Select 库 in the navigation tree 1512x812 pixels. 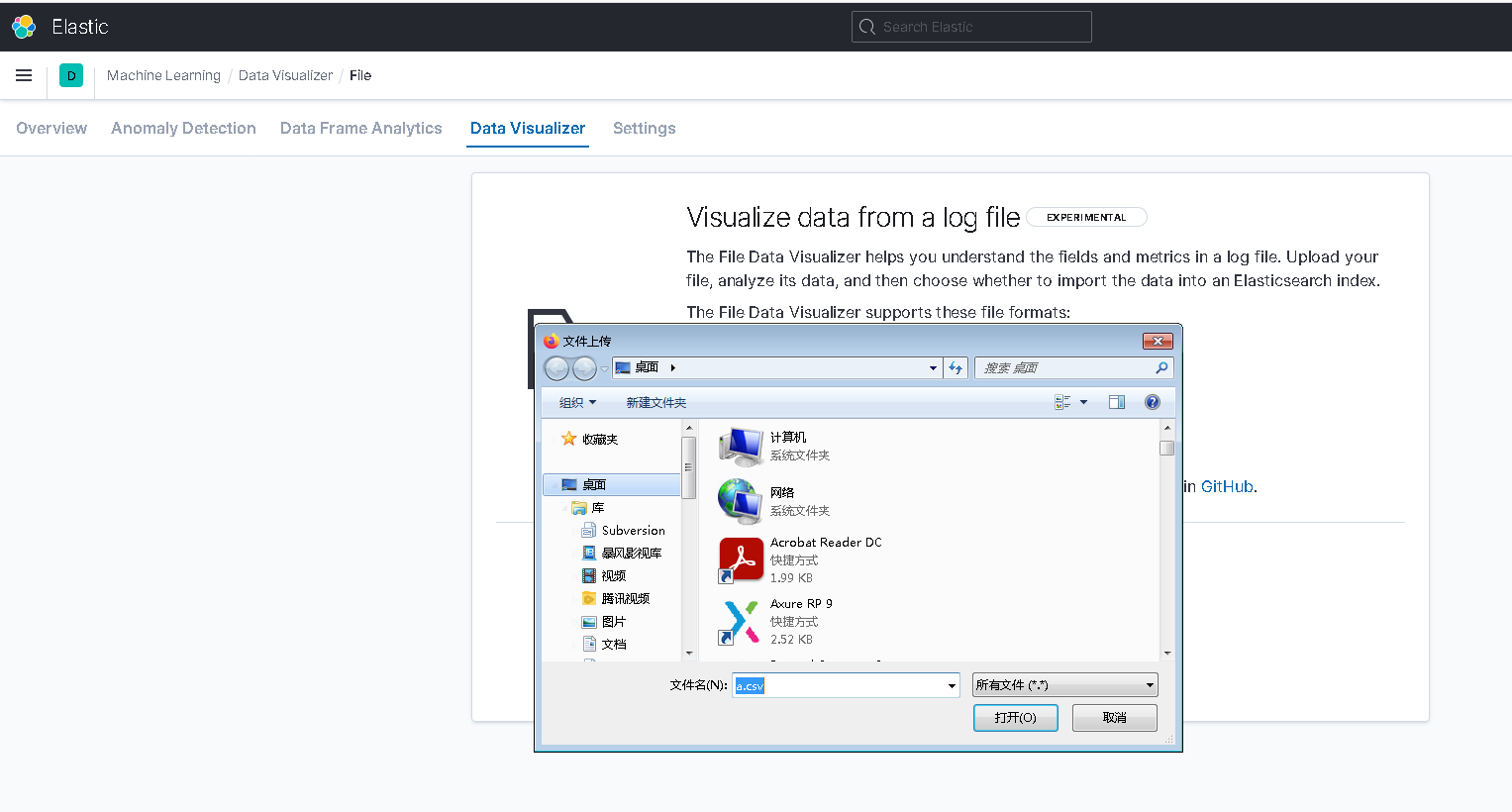598,507
